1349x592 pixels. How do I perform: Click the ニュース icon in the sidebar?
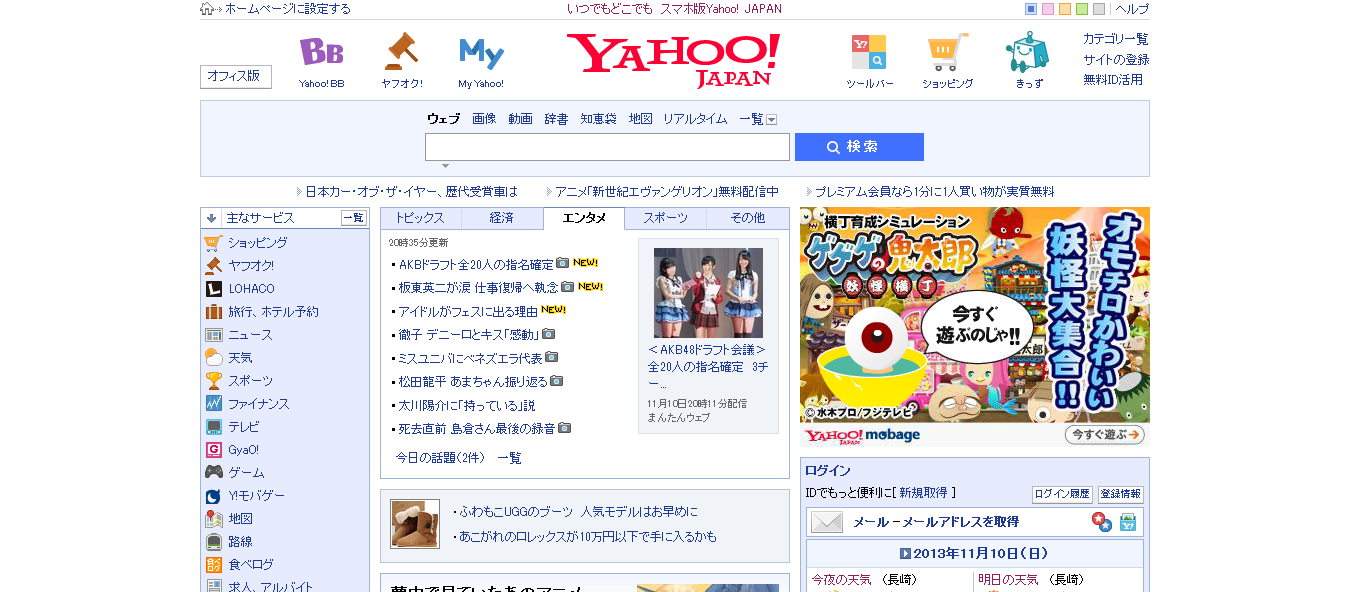[213, 335]
